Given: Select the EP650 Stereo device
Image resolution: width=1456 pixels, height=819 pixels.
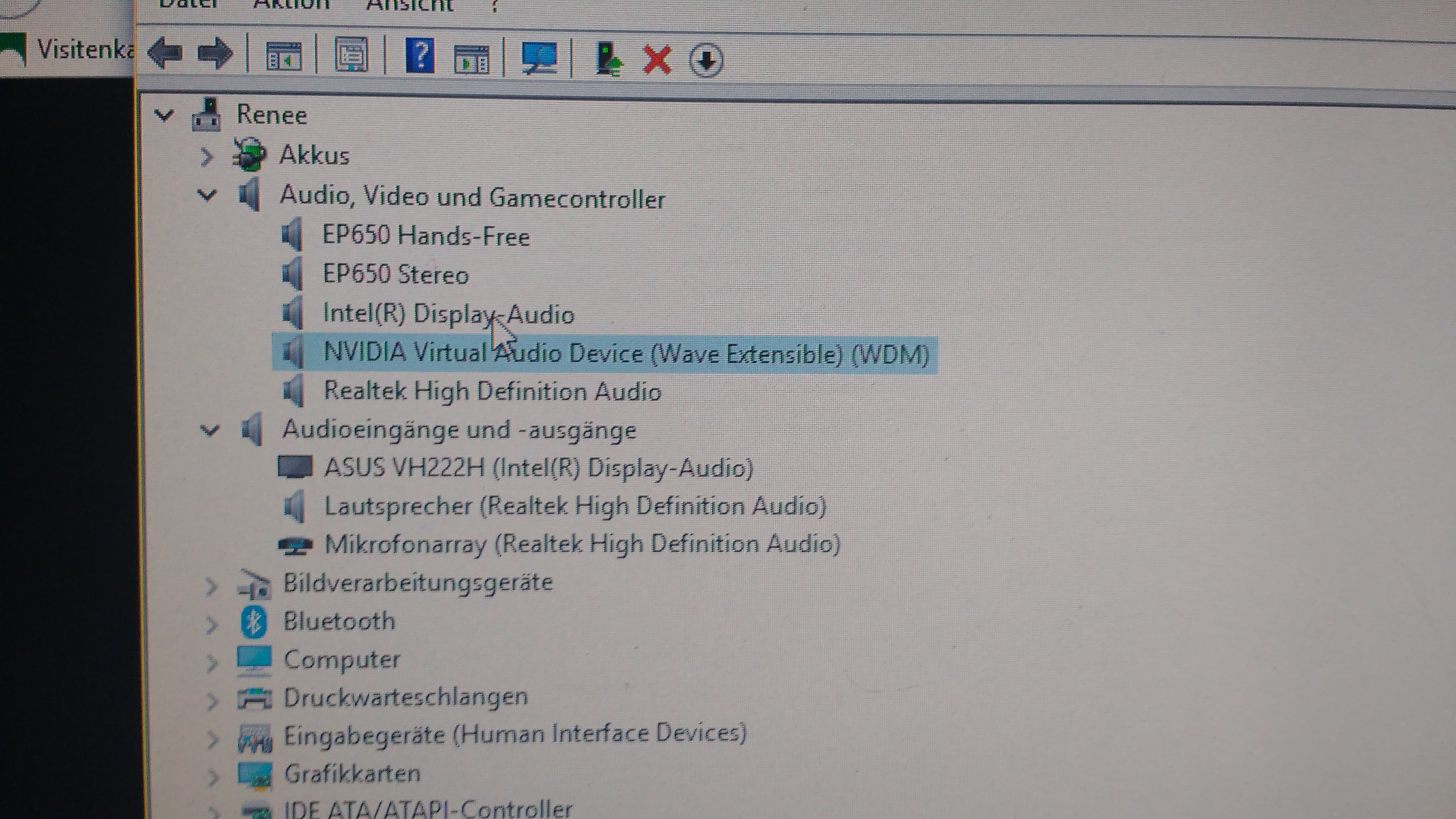Looking at the screenshot, I should (x=395, y=275).
